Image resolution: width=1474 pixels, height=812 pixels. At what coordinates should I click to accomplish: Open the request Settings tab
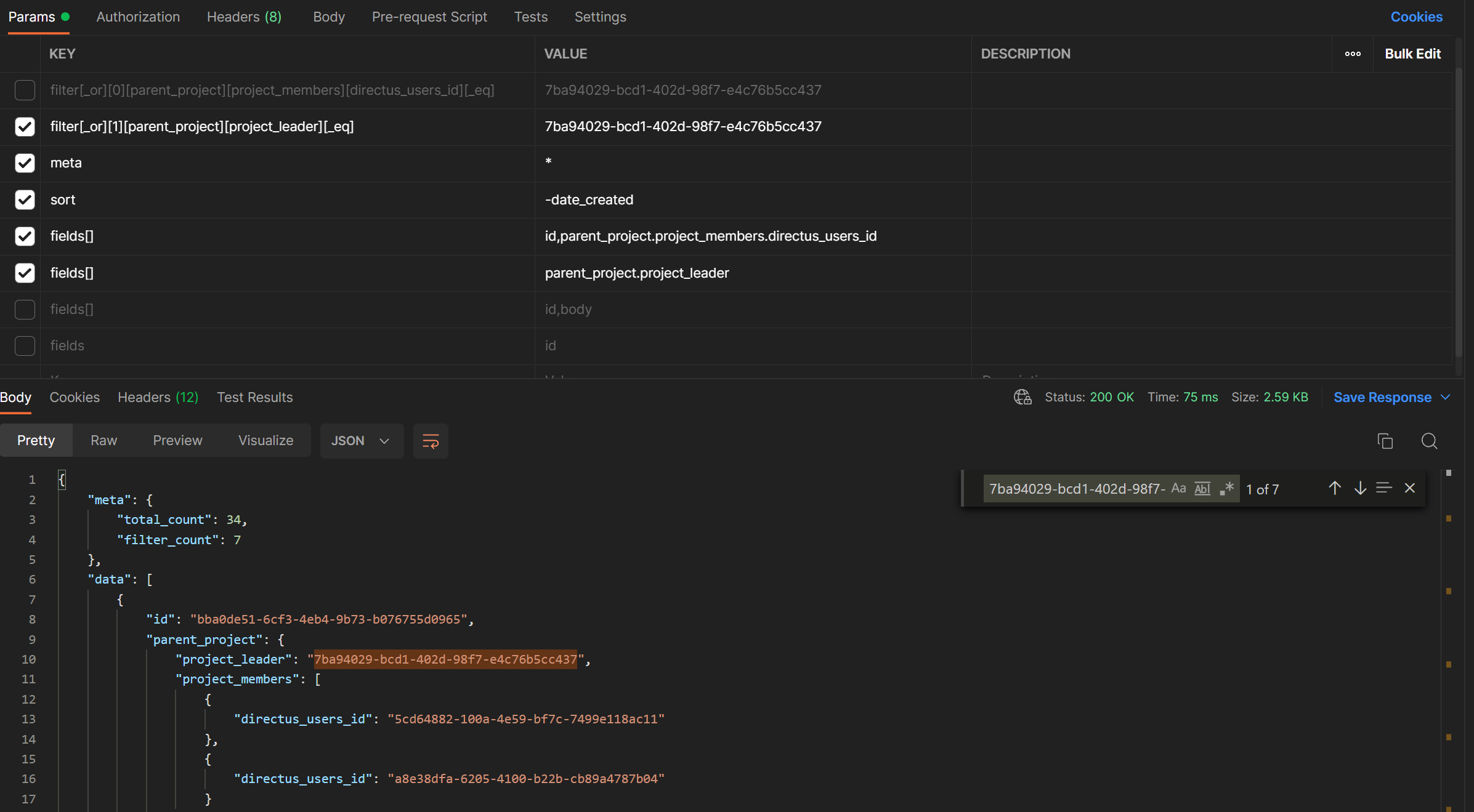click(x=600, y=17)
